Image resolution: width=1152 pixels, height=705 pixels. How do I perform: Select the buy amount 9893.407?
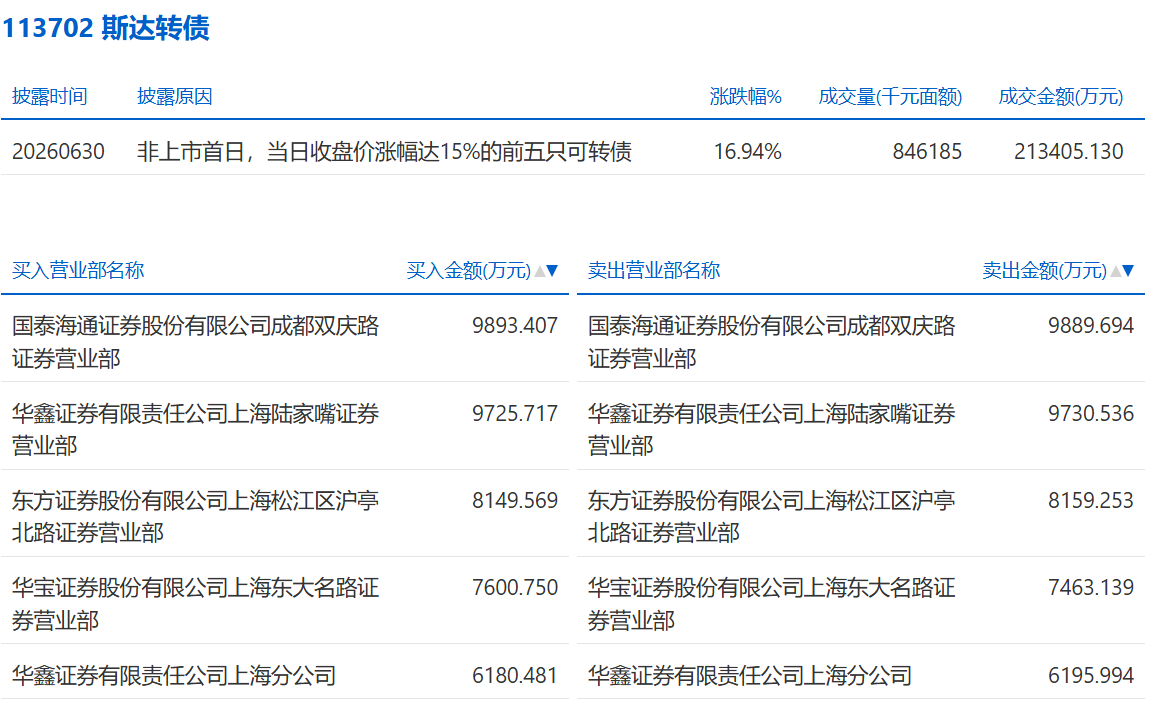(x=515, y=325)
